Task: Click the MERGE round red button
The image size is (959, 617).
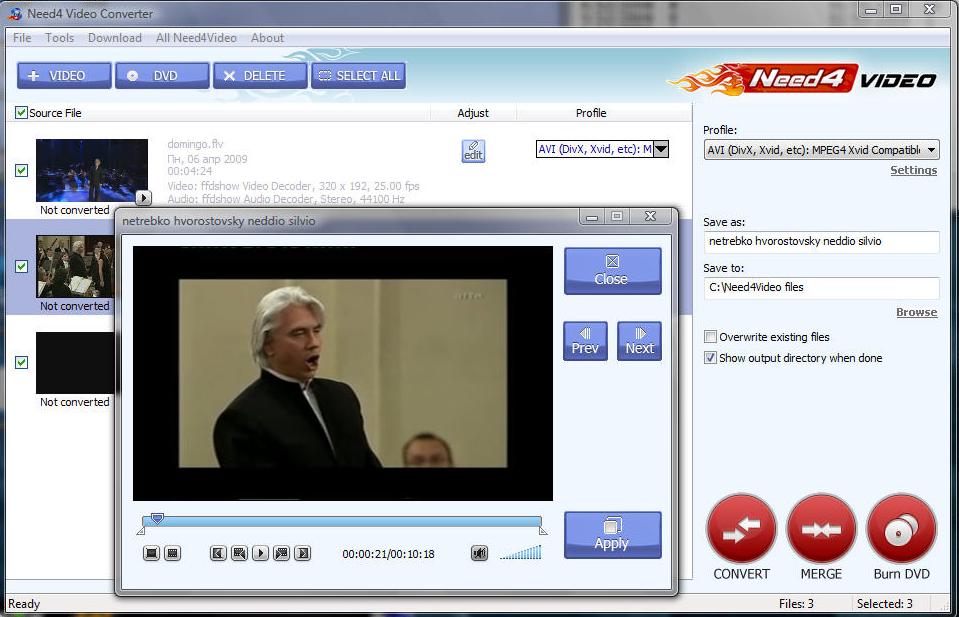Action: [x=821, y=529]
